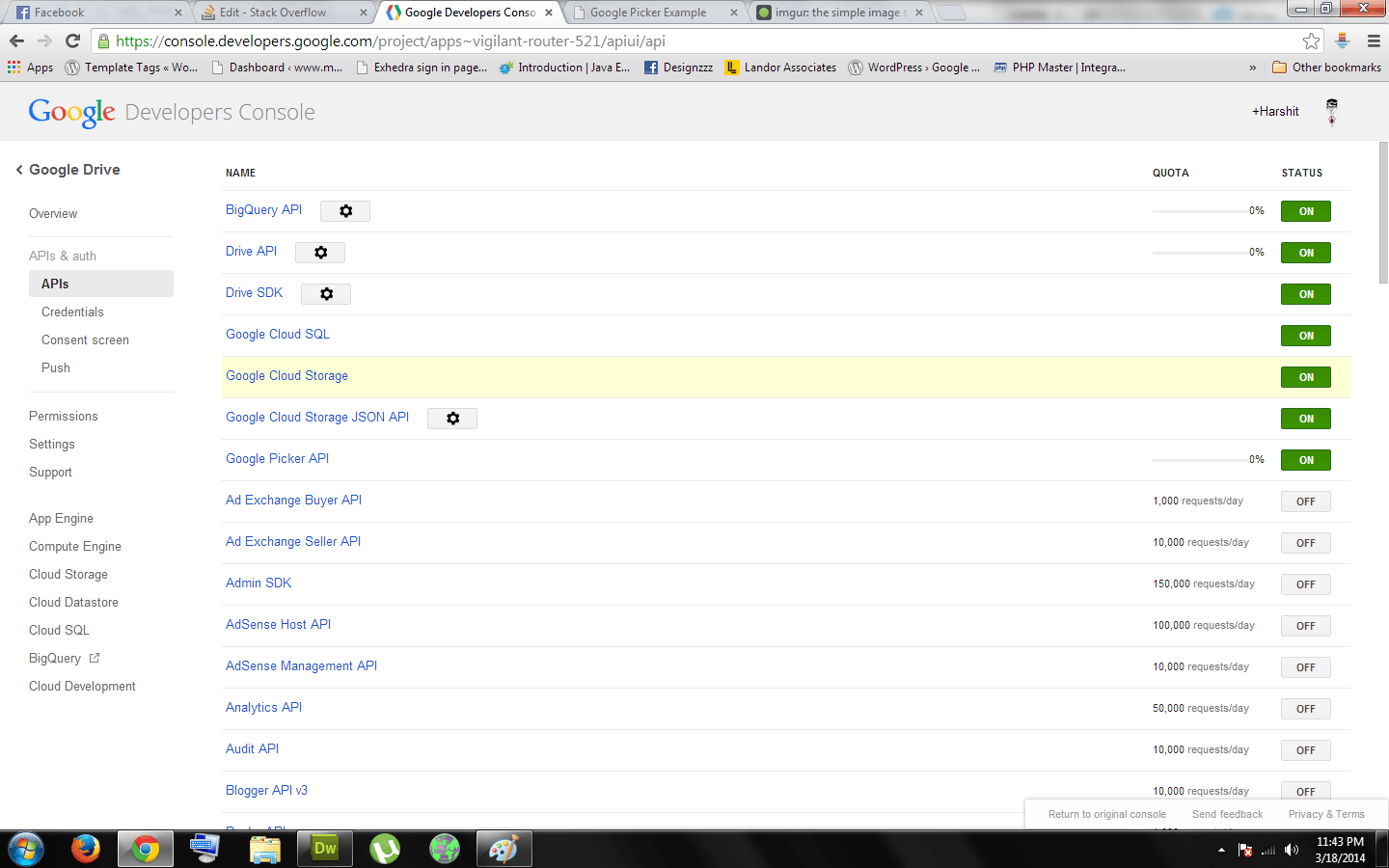Image resolution: width=1389 pixels, height=868 pixels.
Task: Turn off BigQuery API toggle
Action: [x=1306, y=211]
